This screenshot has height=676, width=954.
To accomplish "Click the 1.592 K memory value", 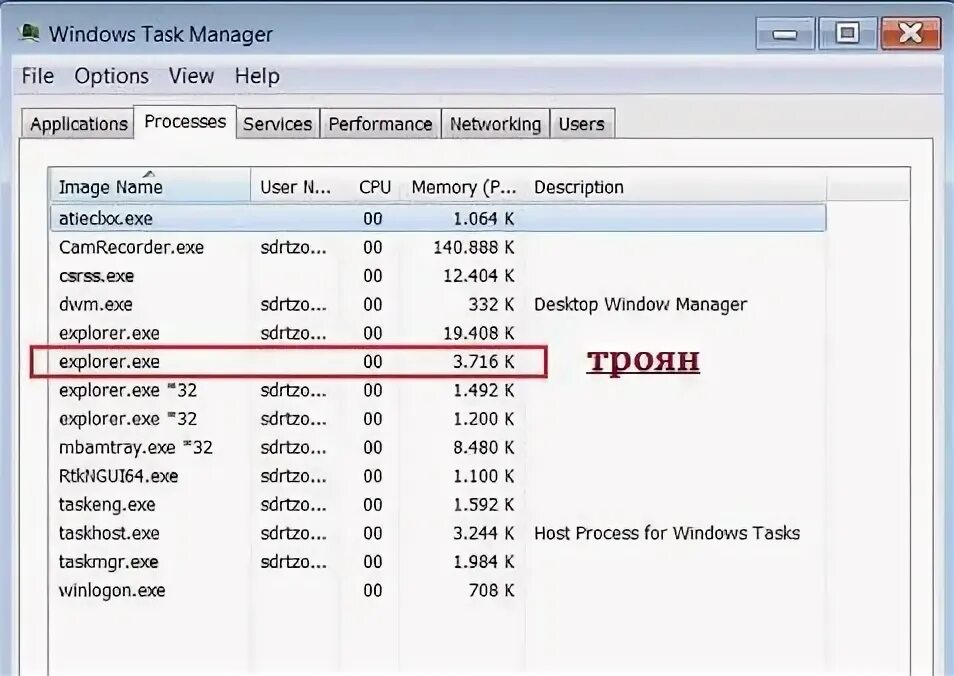I will point(483,505).
